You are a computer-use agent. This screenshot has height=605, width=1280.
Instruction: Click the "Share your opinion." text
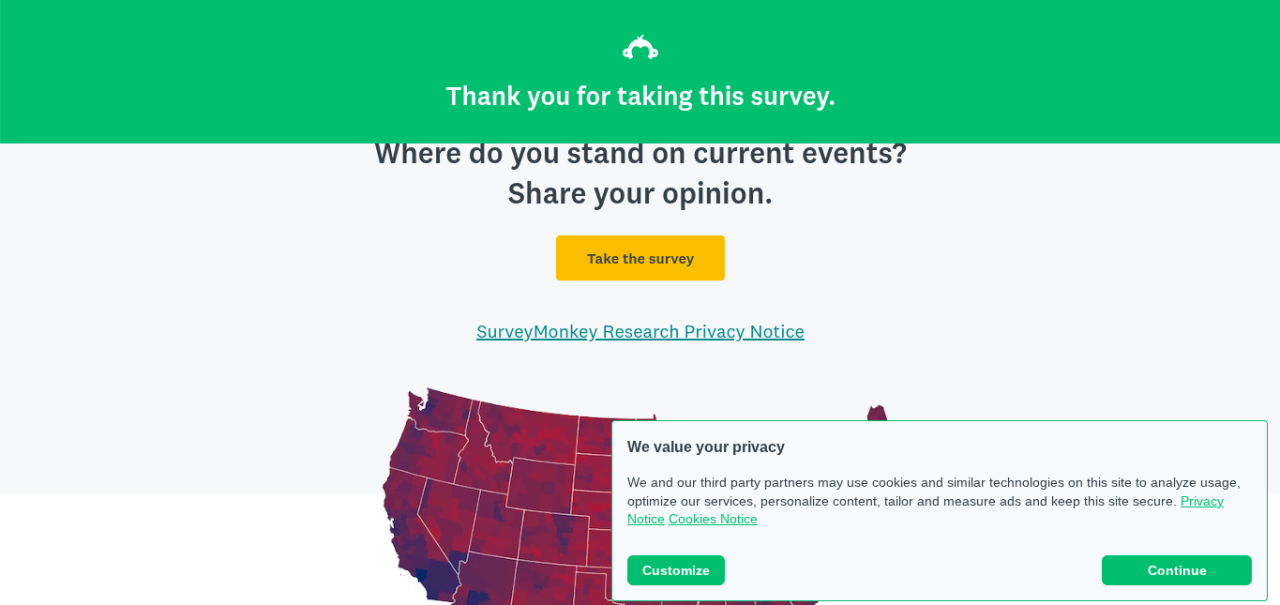pyautogui.click(x=640, y=193)
